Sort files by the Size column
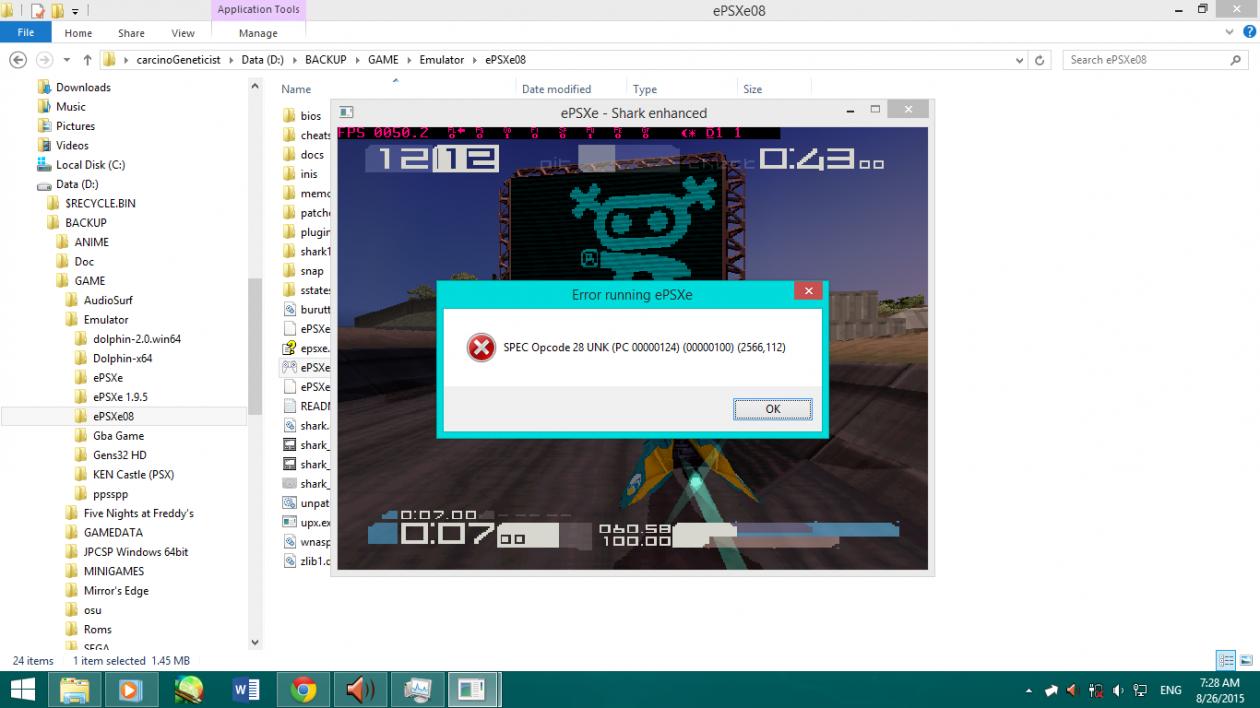Image resolution: width=1260 pixels, height=708 pixels. (753, 89)
